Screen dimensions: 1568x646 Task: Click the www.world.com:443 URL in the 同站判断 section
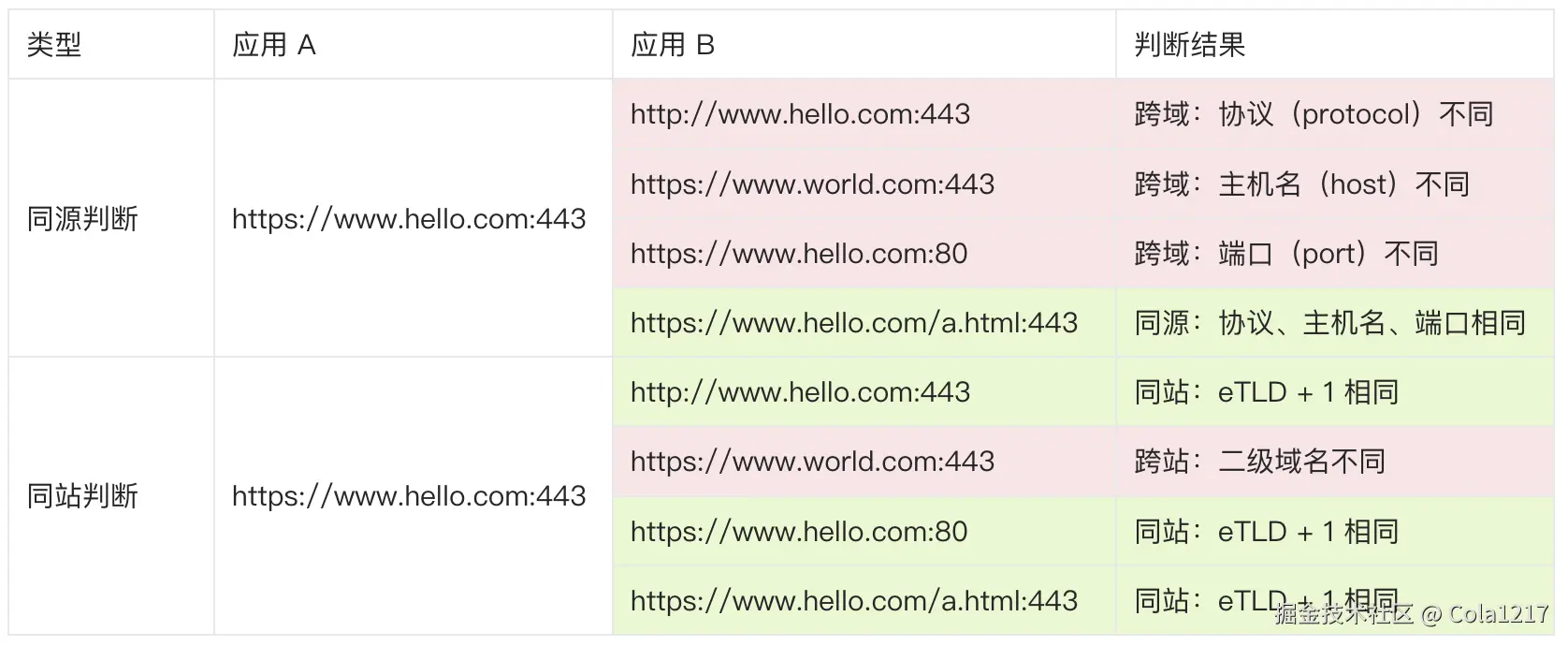point(812,462)
